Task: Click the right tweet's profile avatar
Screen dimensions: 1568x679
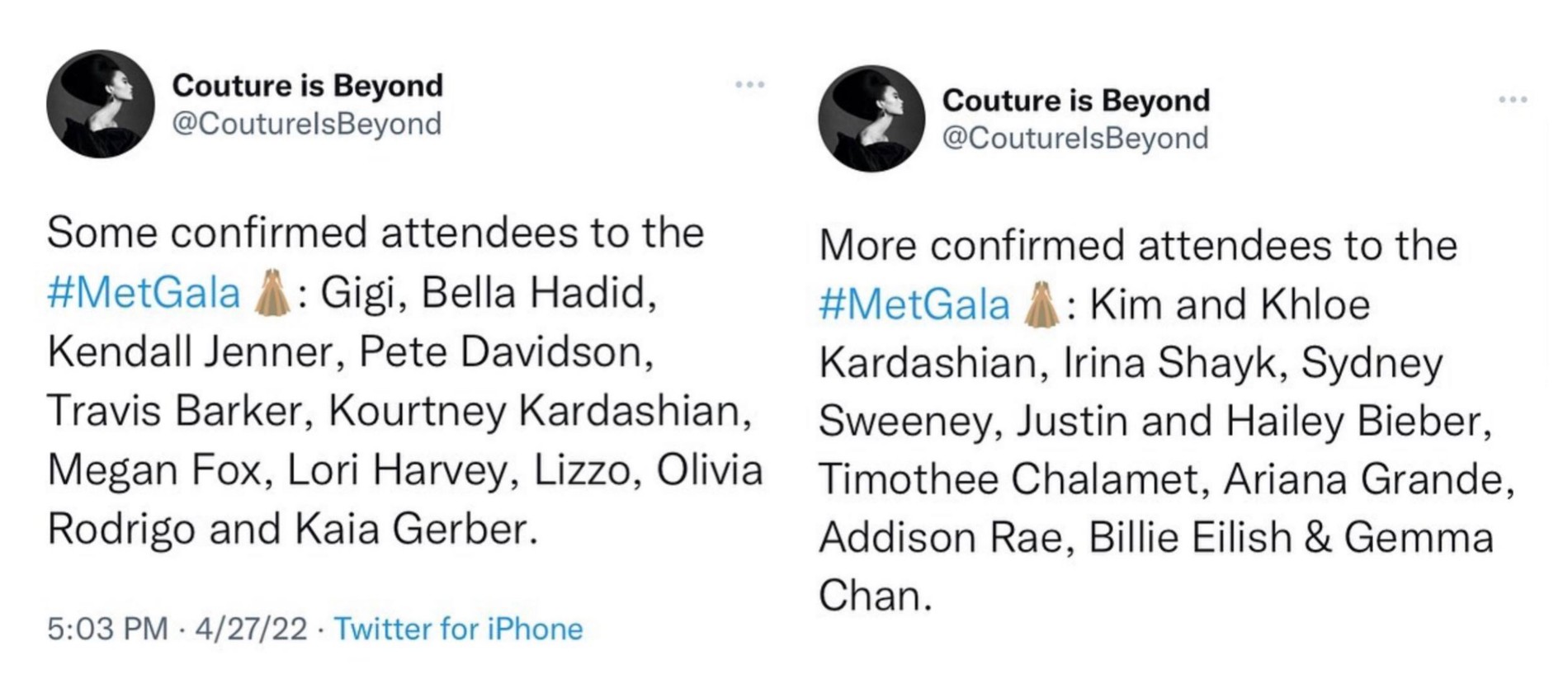Action: (x=871, y=119)
